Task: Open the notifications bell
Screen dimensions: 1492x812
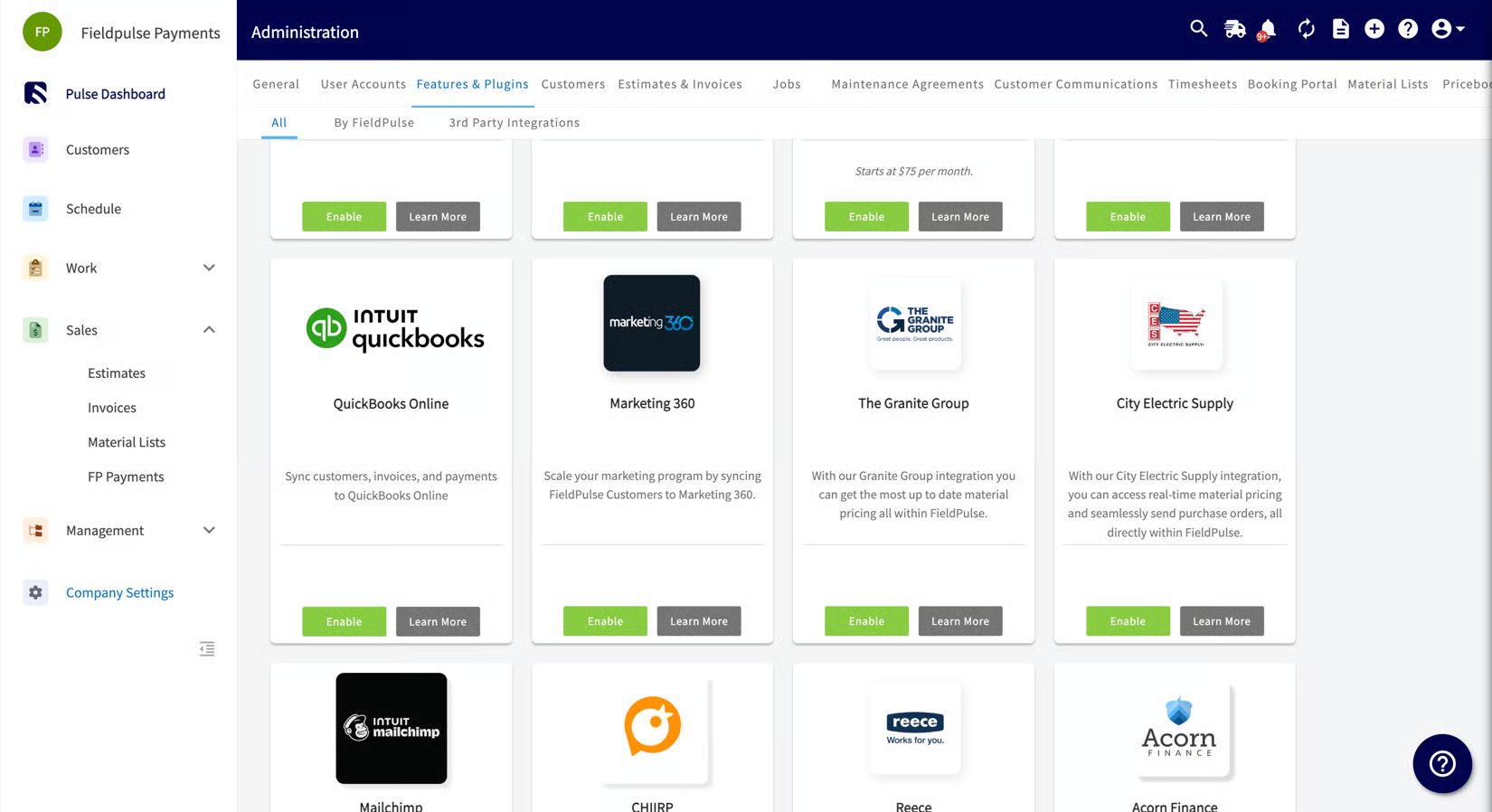Action: [1268, 29]
